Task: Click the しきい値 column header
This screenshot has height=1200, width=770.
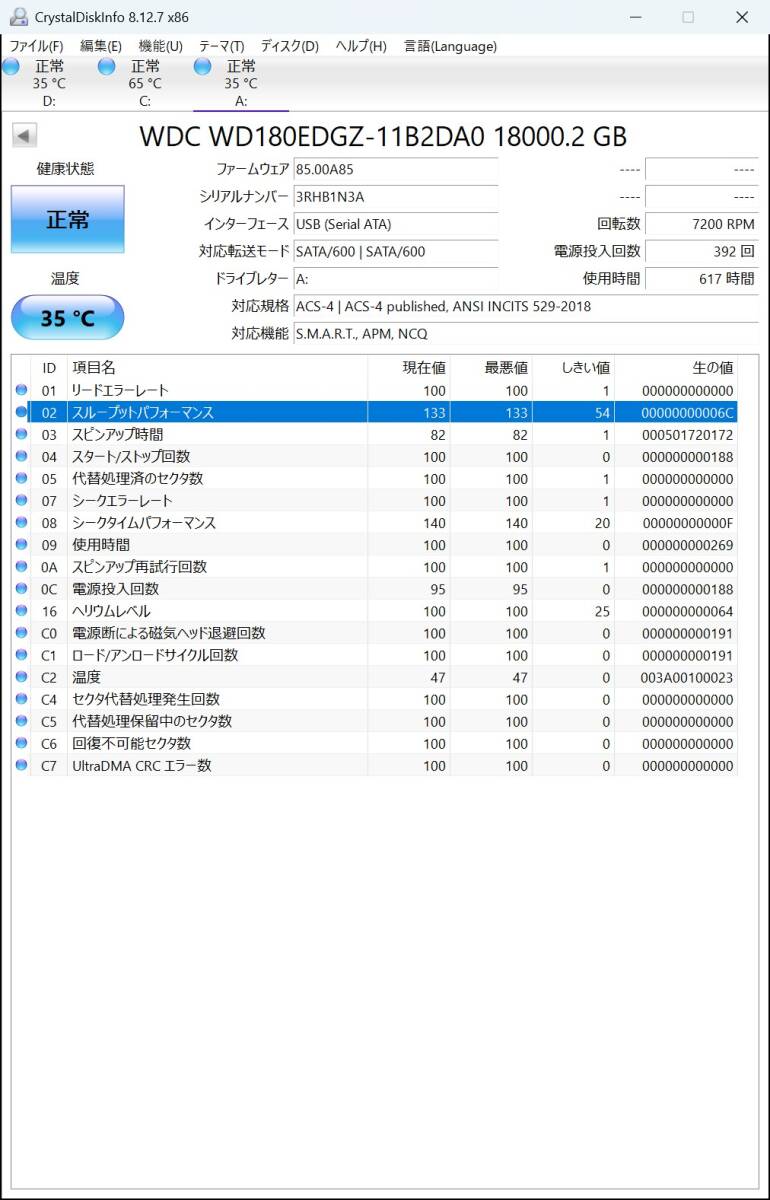Action: [x=572, y=368]
